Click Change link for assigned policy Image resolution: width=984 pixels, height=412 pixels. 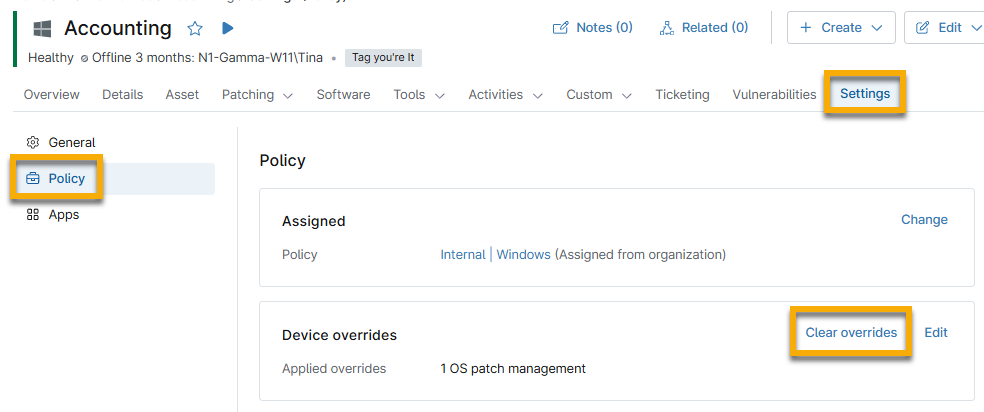[x=924, y=220]
